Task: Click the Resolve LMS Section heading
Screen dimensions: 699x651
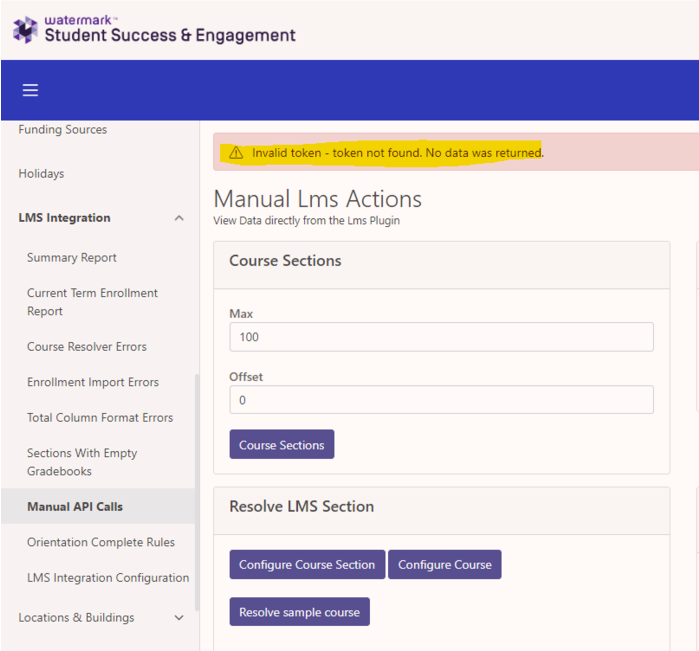Action: [301, 507]
